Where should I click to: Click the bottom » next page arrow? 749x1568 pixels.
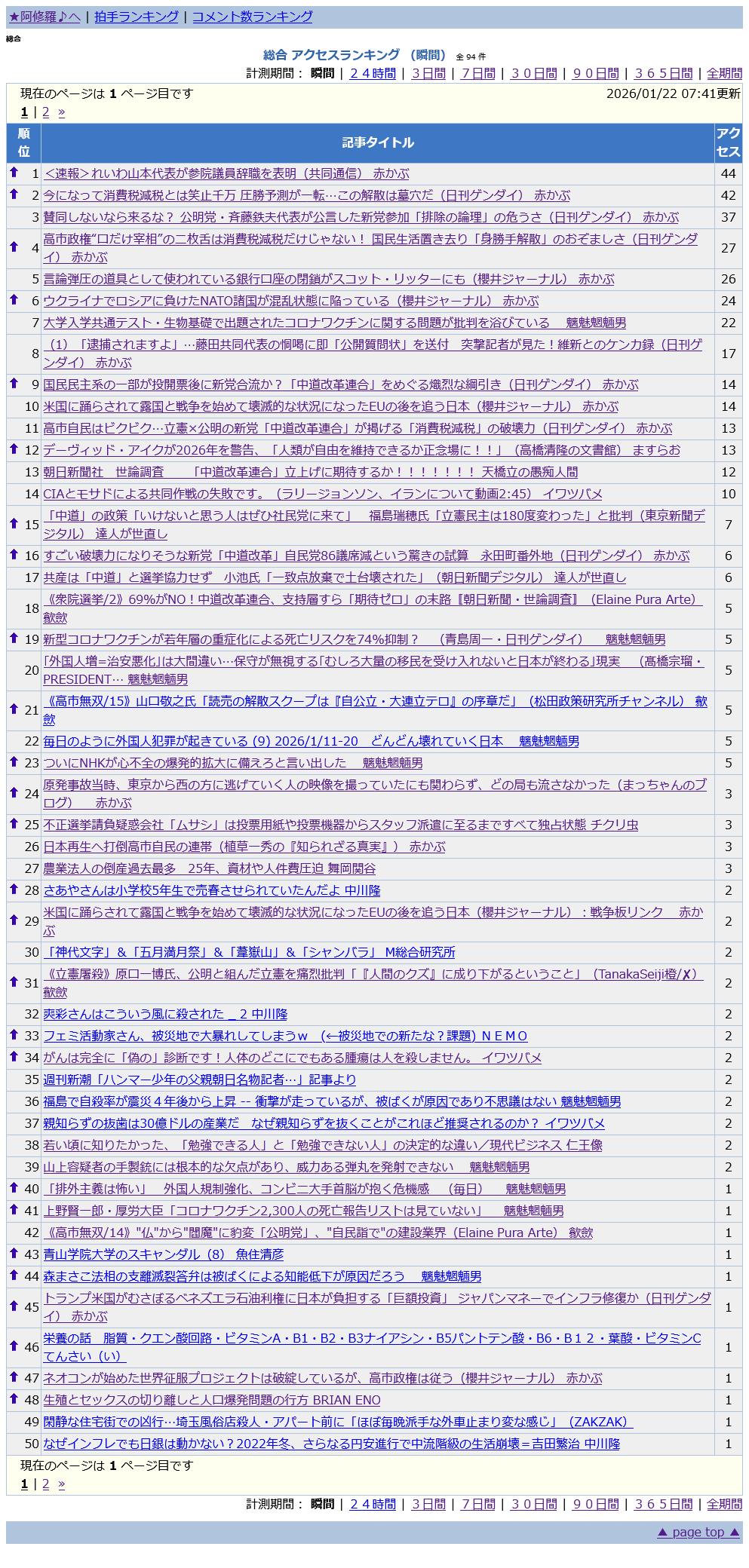click(x=61, y=1484)
